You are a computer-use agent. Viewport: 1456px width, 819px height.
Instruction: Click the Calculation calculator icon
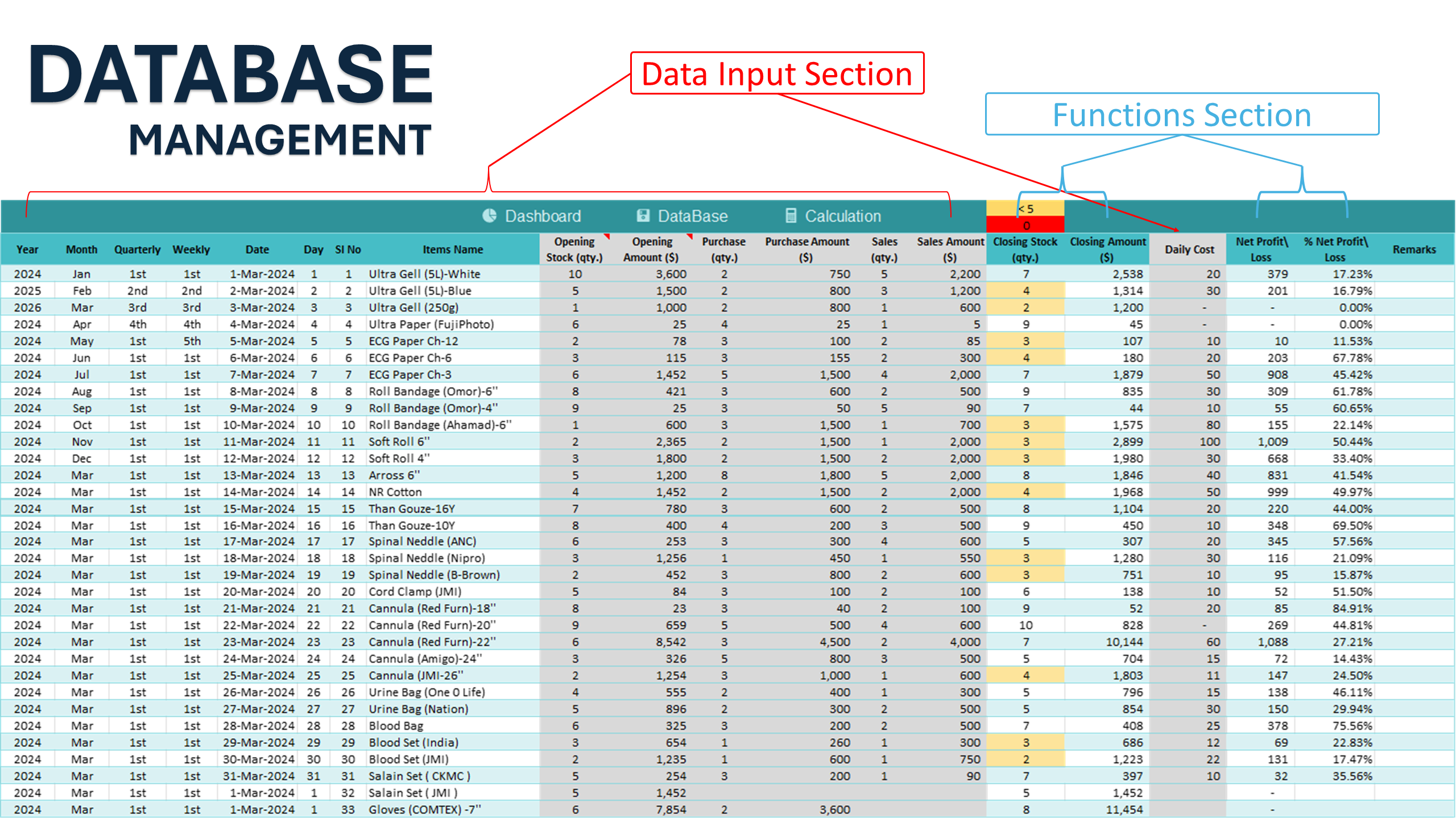(791, 216)
